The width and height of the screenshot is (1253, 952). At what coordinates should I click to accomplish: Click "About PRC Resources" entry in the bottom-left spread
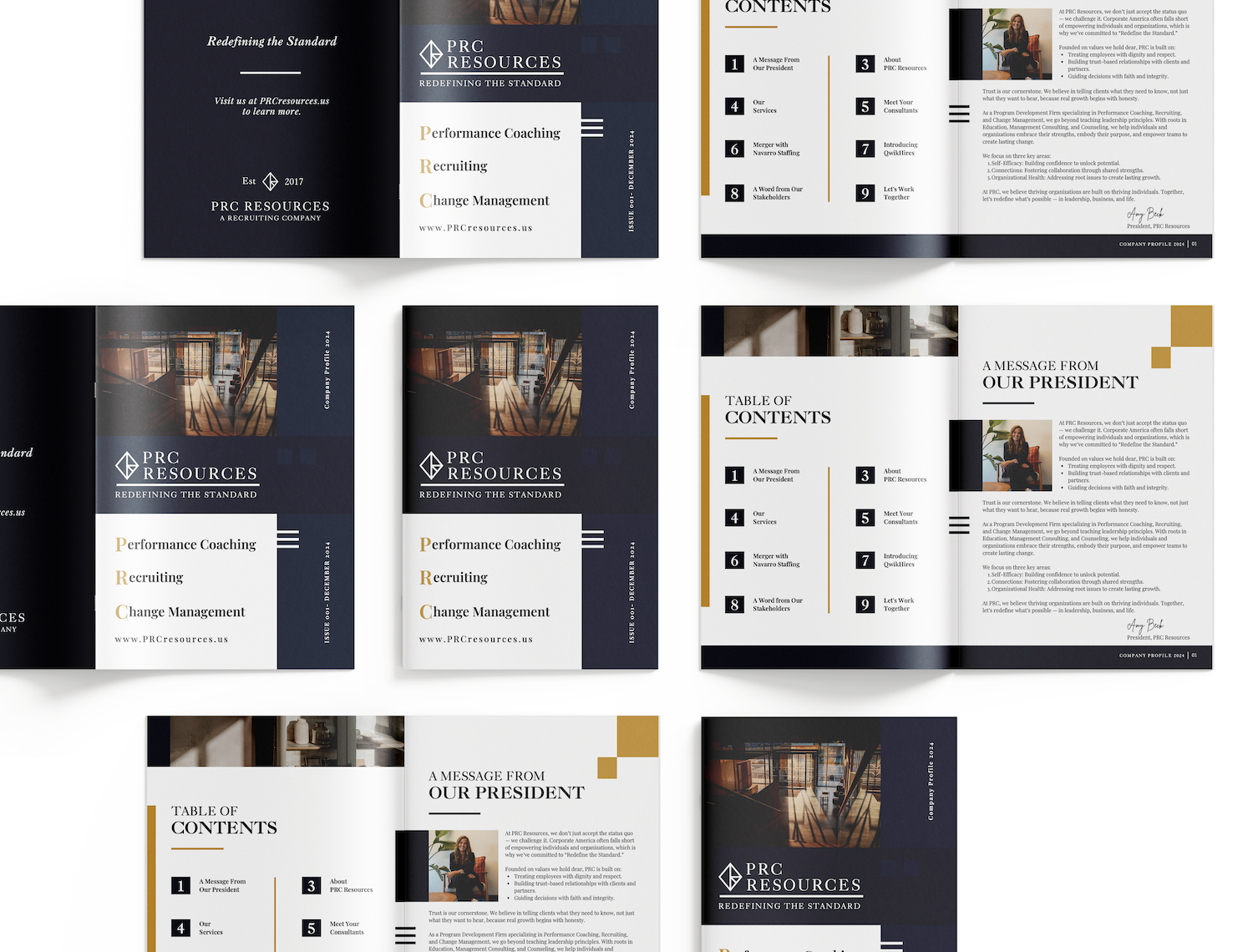tap(351, 885)
